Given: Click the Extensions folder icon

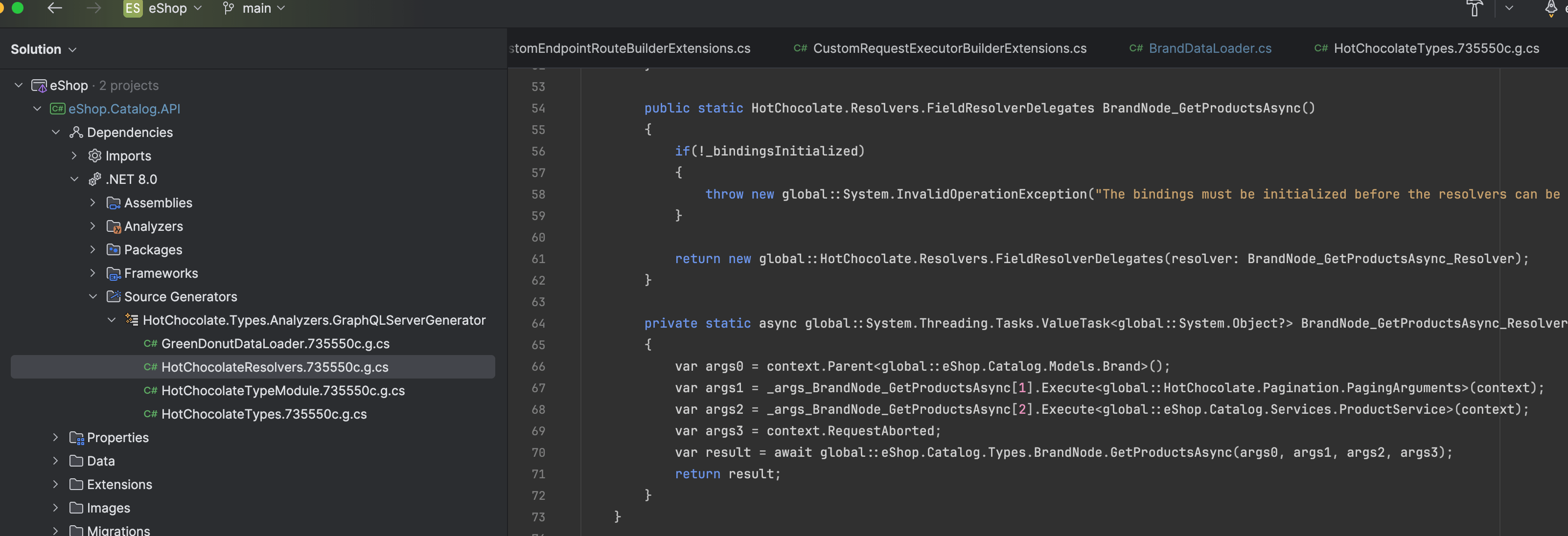Looking at the screenshot, I should click(76, 484).
